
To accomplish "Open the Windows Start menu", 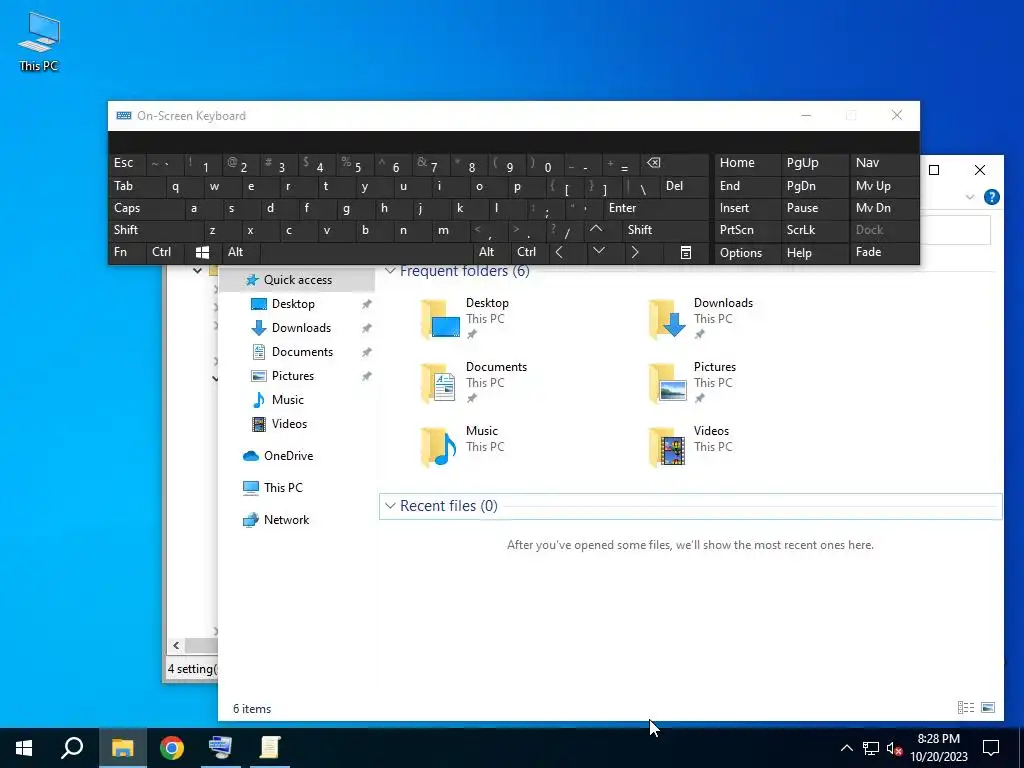I will click(x=24, y=748).
